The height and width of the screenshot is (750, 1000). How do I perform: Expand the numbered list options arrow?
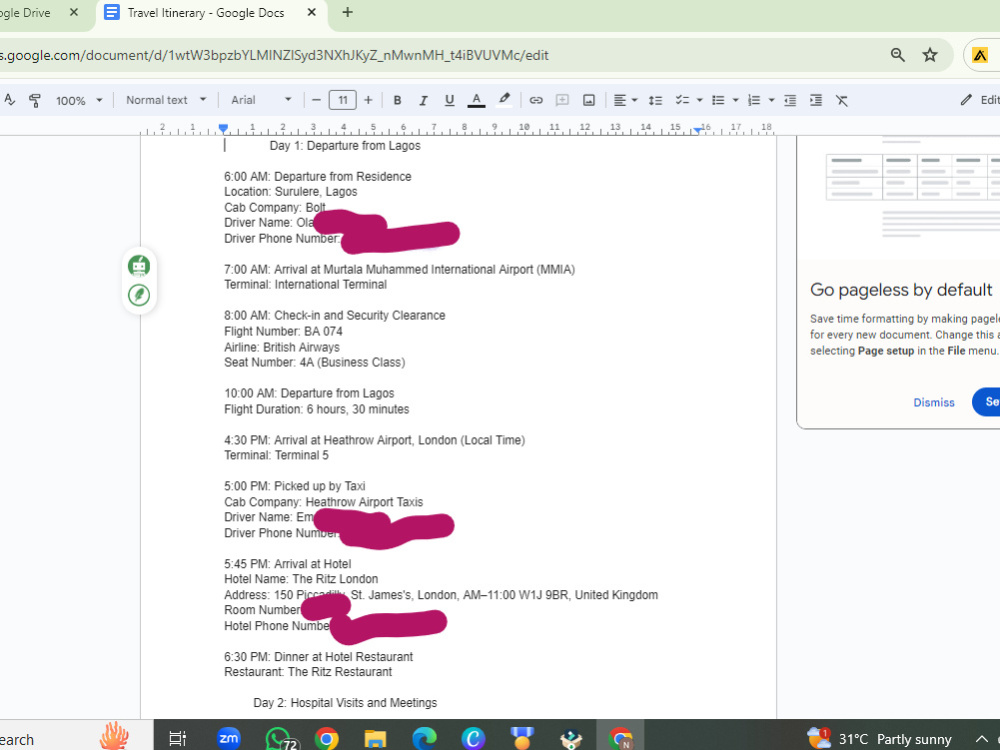click(771, 100)
